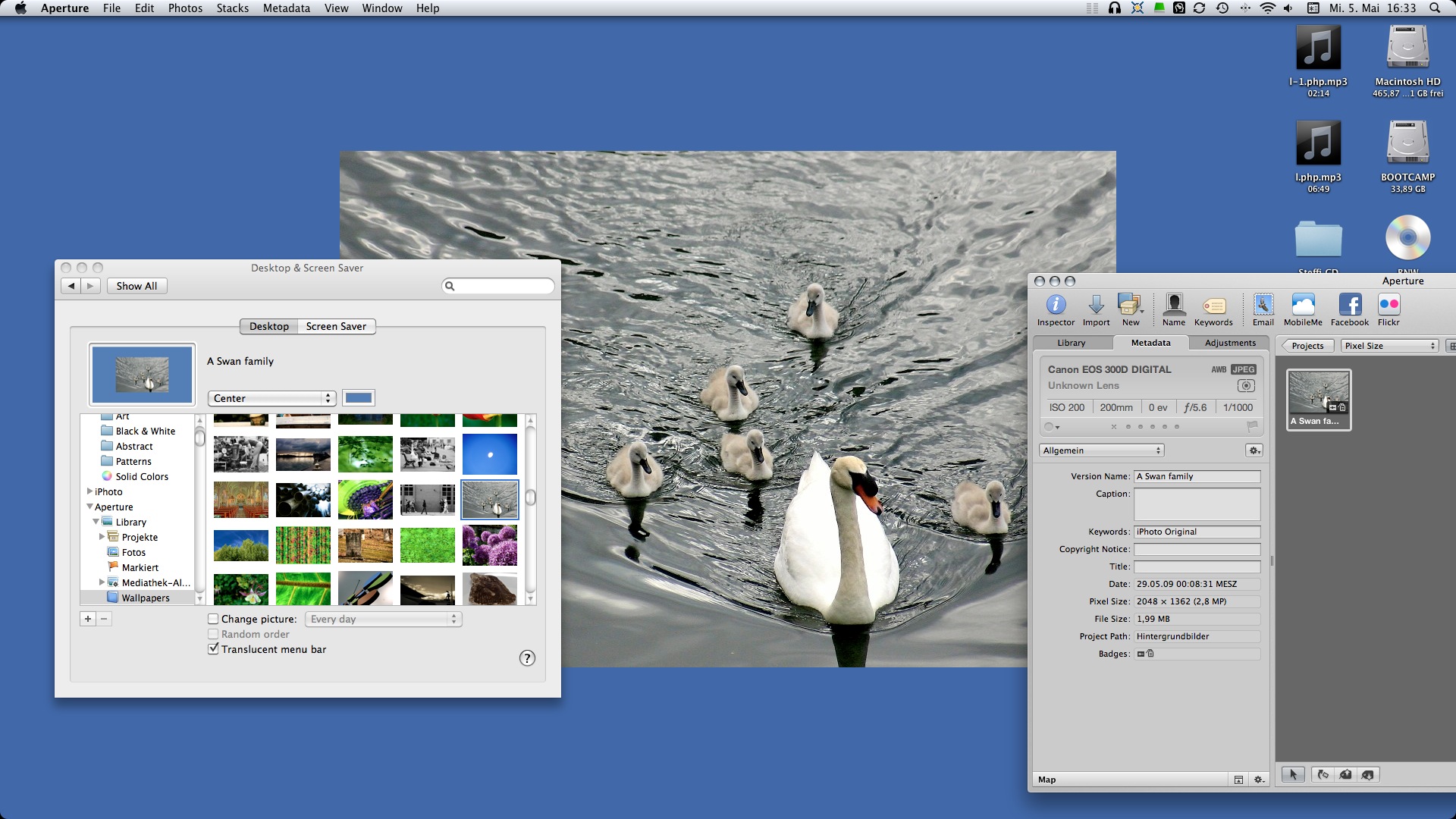The image size is (1456, 819).
Task: Click the Import arrow icon
Action: pyautogui.click(x=1096, y=305)
